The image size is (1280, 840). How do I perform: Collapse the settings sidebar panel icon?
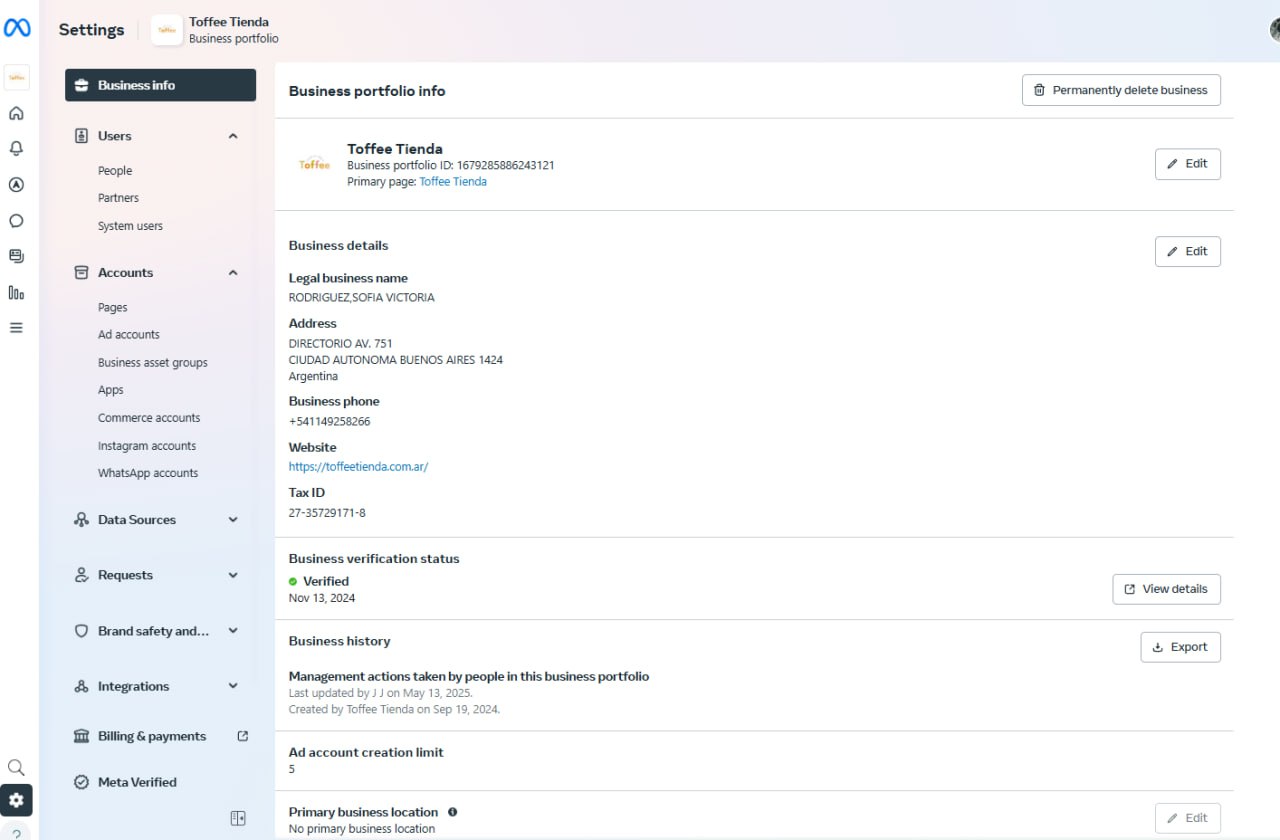pyautogui.click(x=238, y=818)
